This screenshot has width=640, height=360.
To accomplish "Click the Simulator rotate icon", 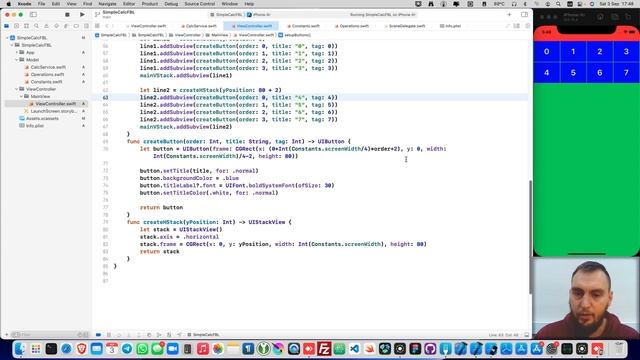I will 628,17.
